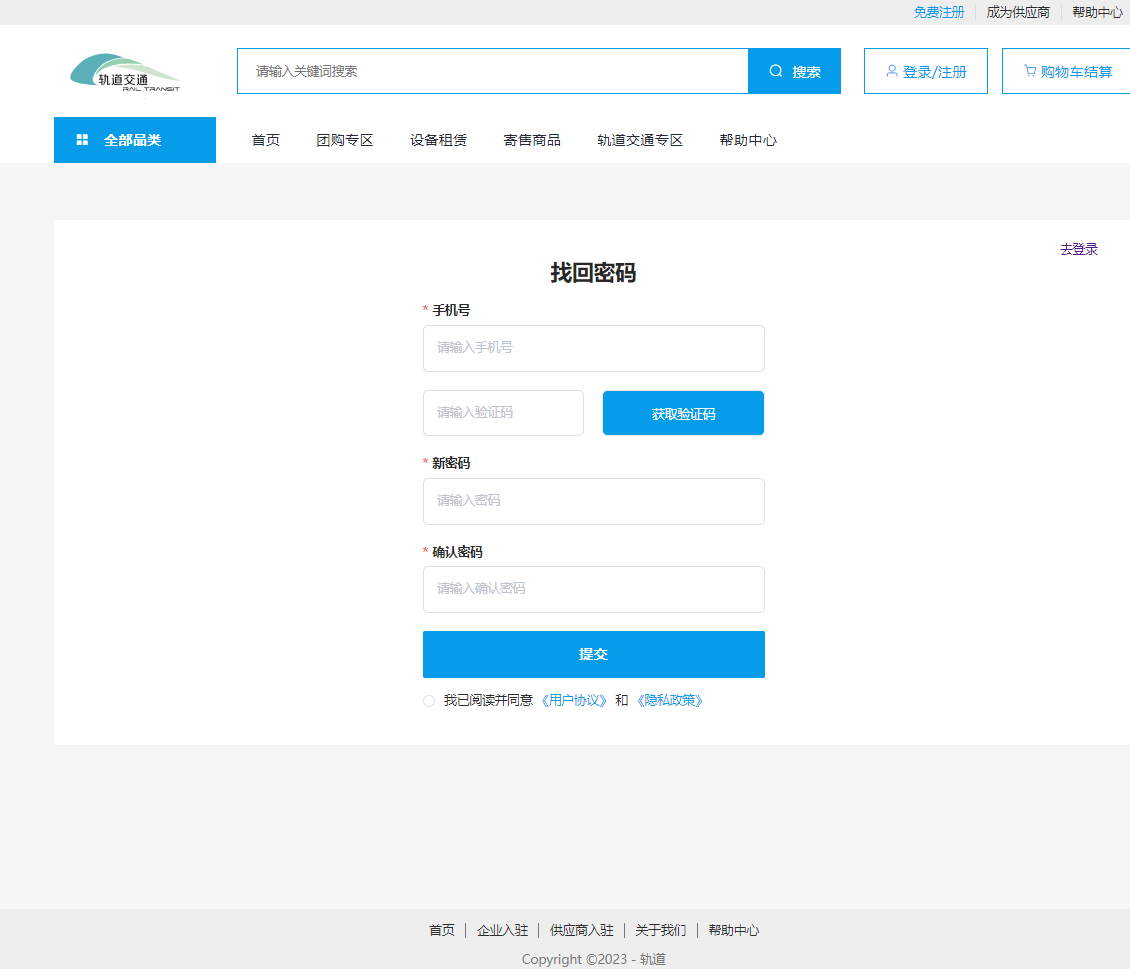Submit the form with 提交 button
1130x969 pixels.
click(593, 654)
